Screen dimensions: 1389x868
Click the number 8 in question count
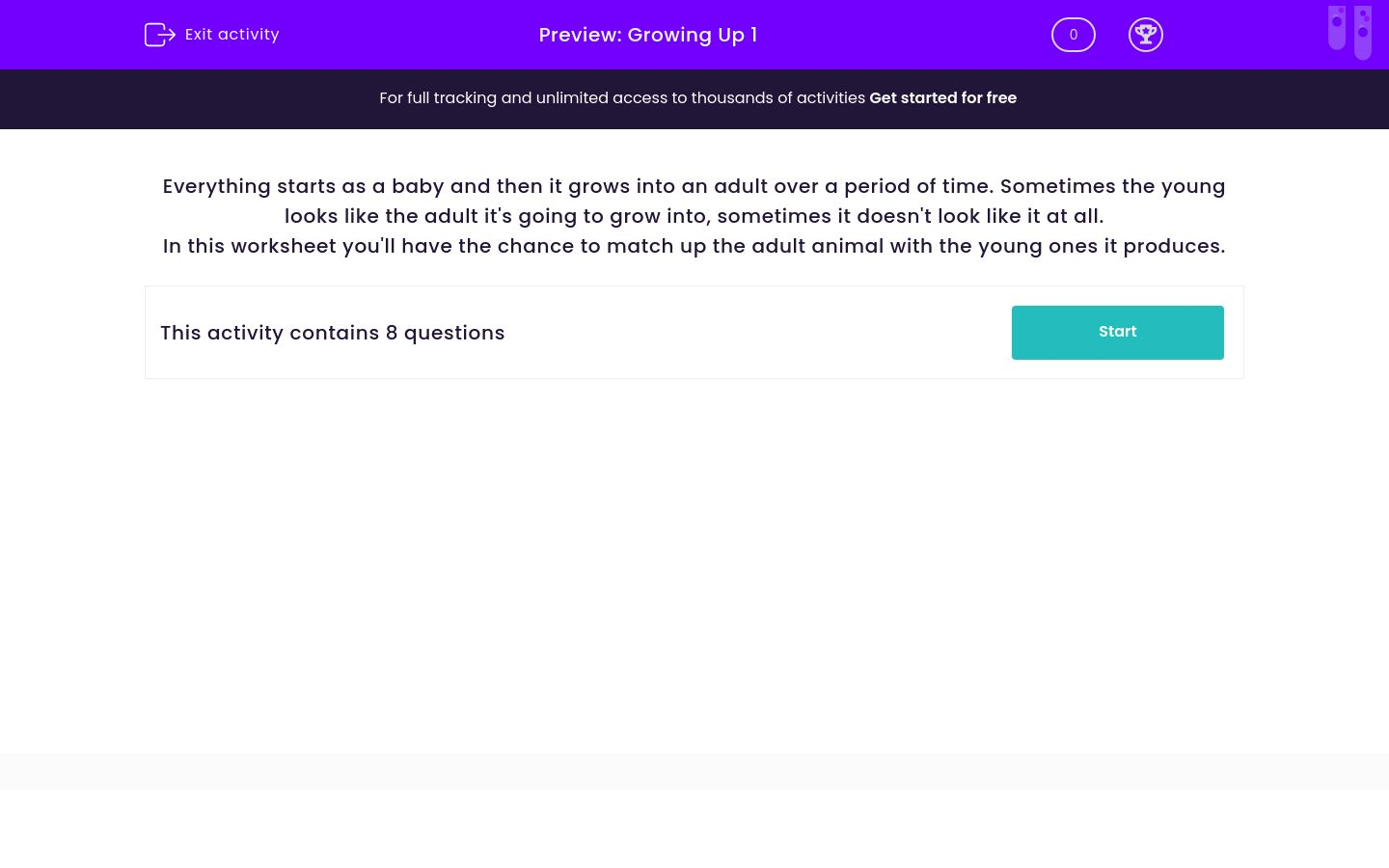click(x=392, y=333)
